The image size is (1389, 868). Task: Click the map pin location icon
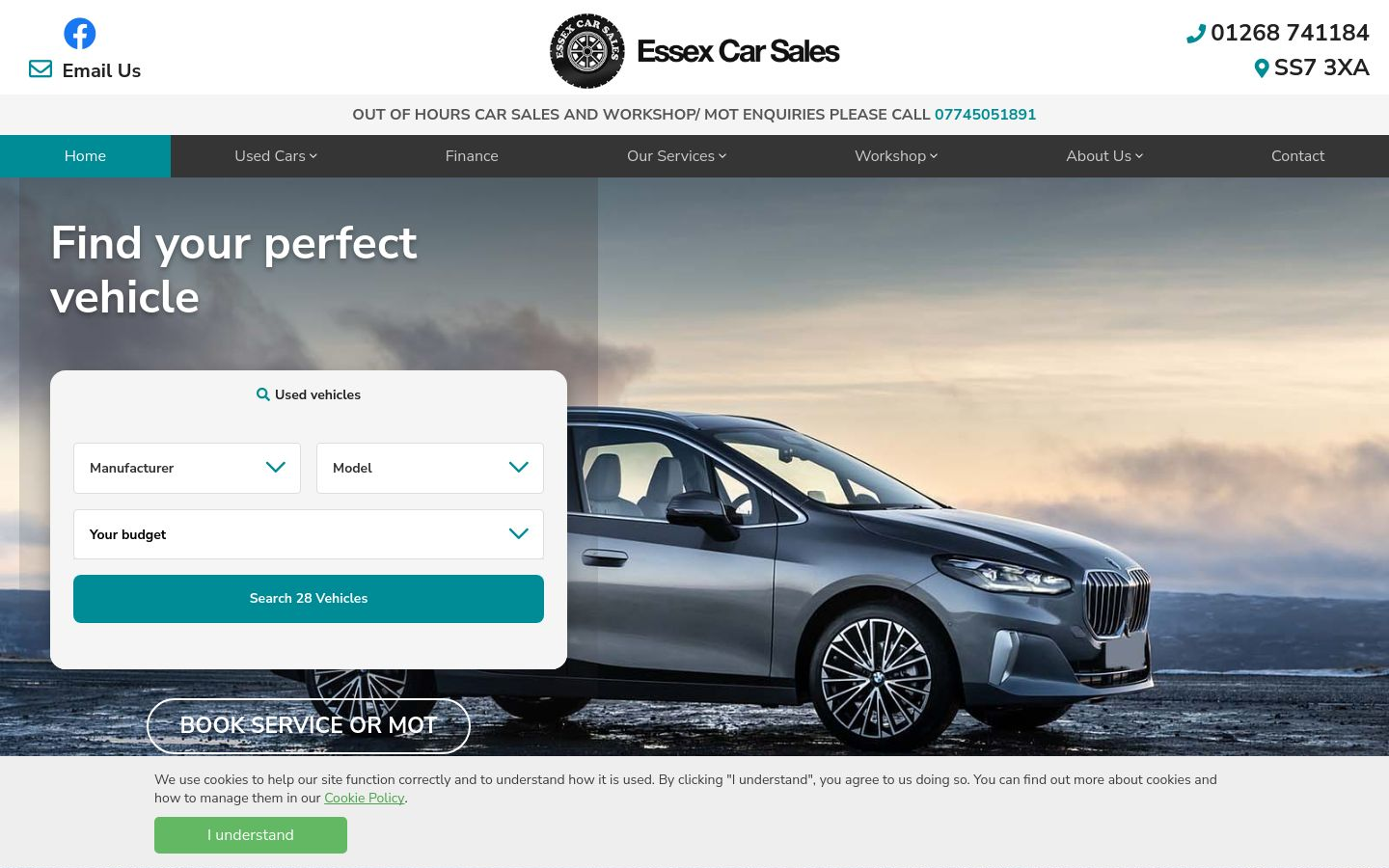point(1262,68)
